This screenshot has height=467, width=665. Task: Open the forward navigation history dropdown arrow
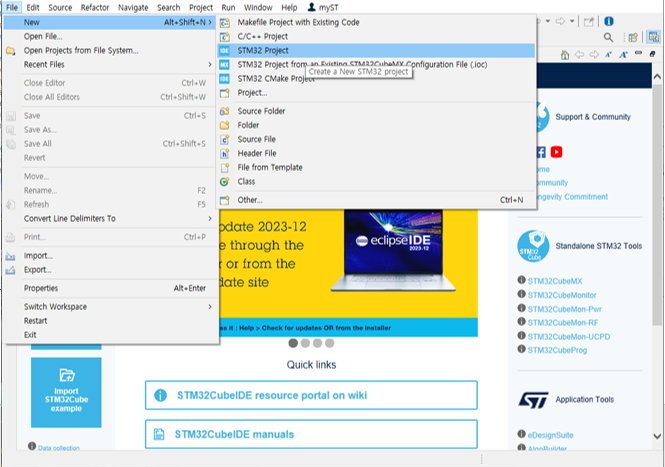[572, 21]
